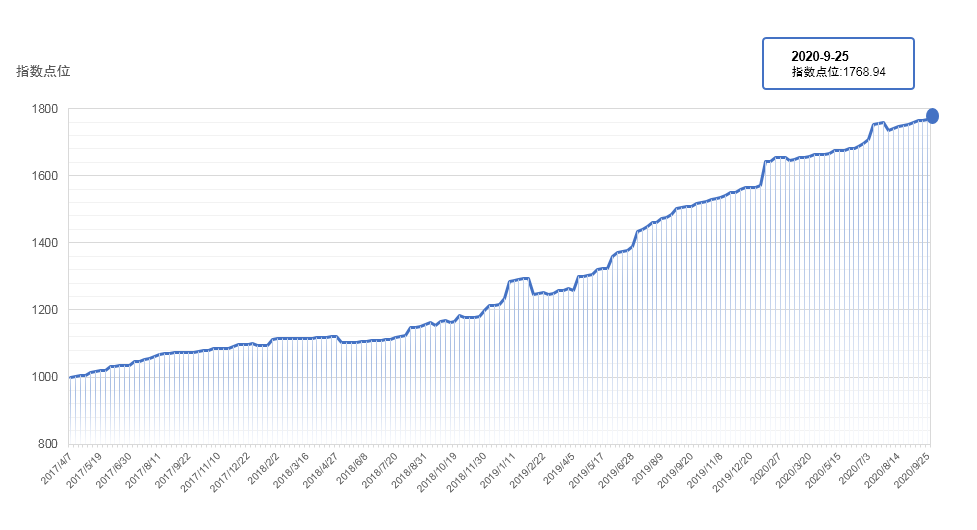Viewport: 977px width, 530px height.
Task: Select x-axis date label 2019/8/9
Action: [x=647, y=468]
